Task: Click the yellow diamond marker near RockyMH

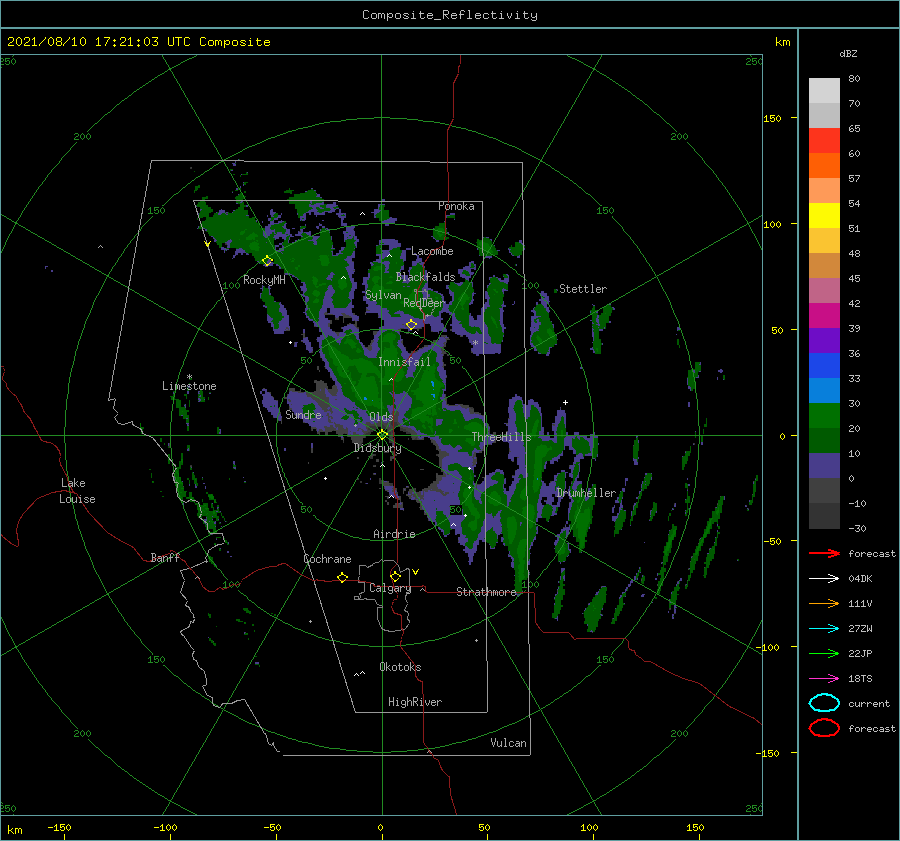Action: (267, 261)
